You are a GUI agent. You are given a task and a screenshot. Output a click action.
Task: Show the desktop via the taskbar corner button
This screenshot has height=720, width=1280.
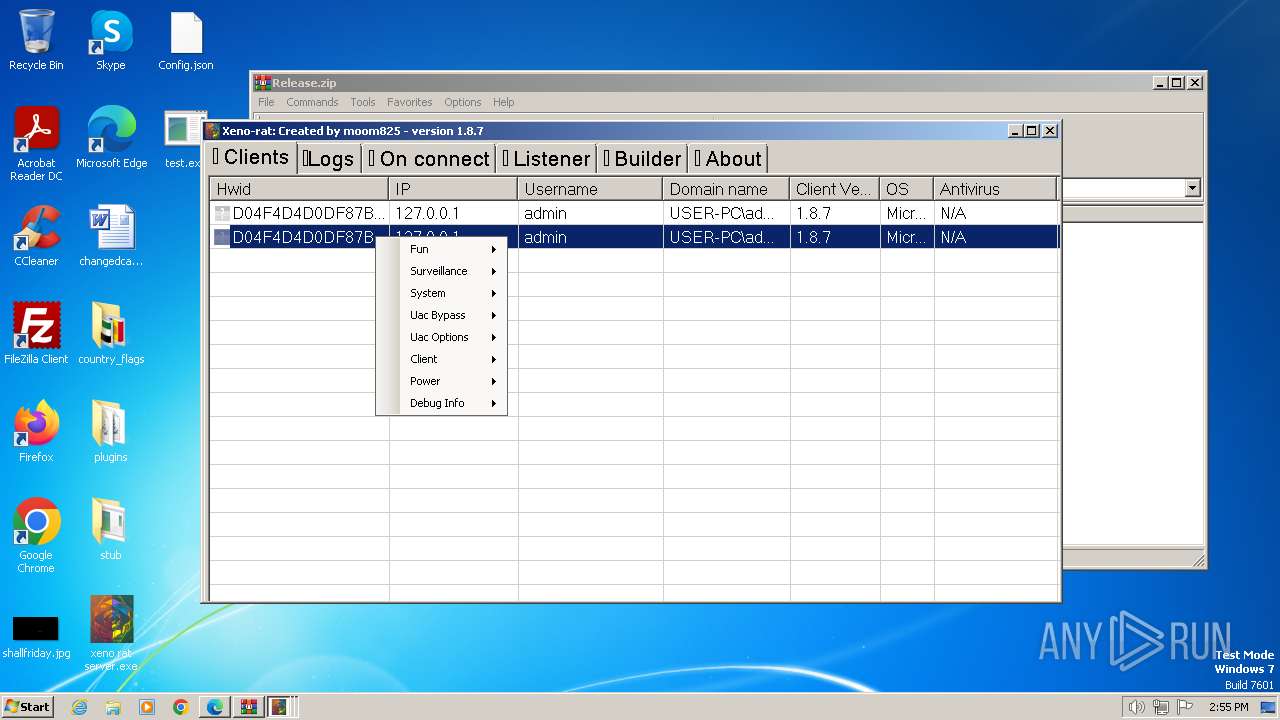(1268, 707)
